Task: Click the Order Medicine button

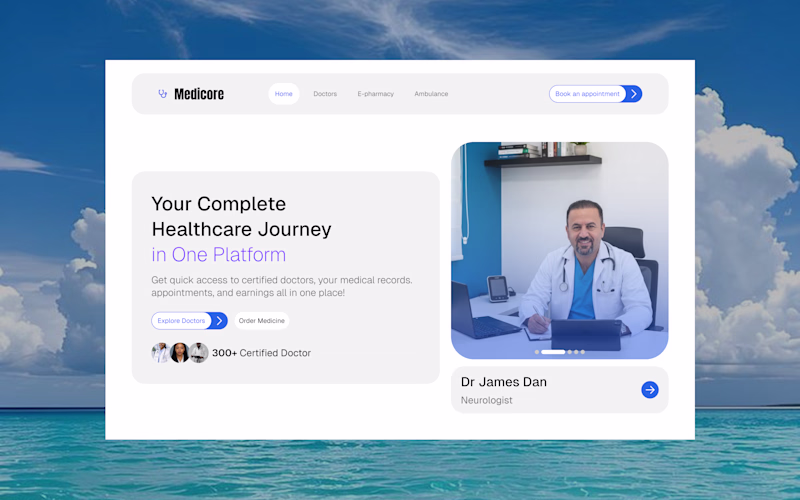Action: click(x=262, y=320)
